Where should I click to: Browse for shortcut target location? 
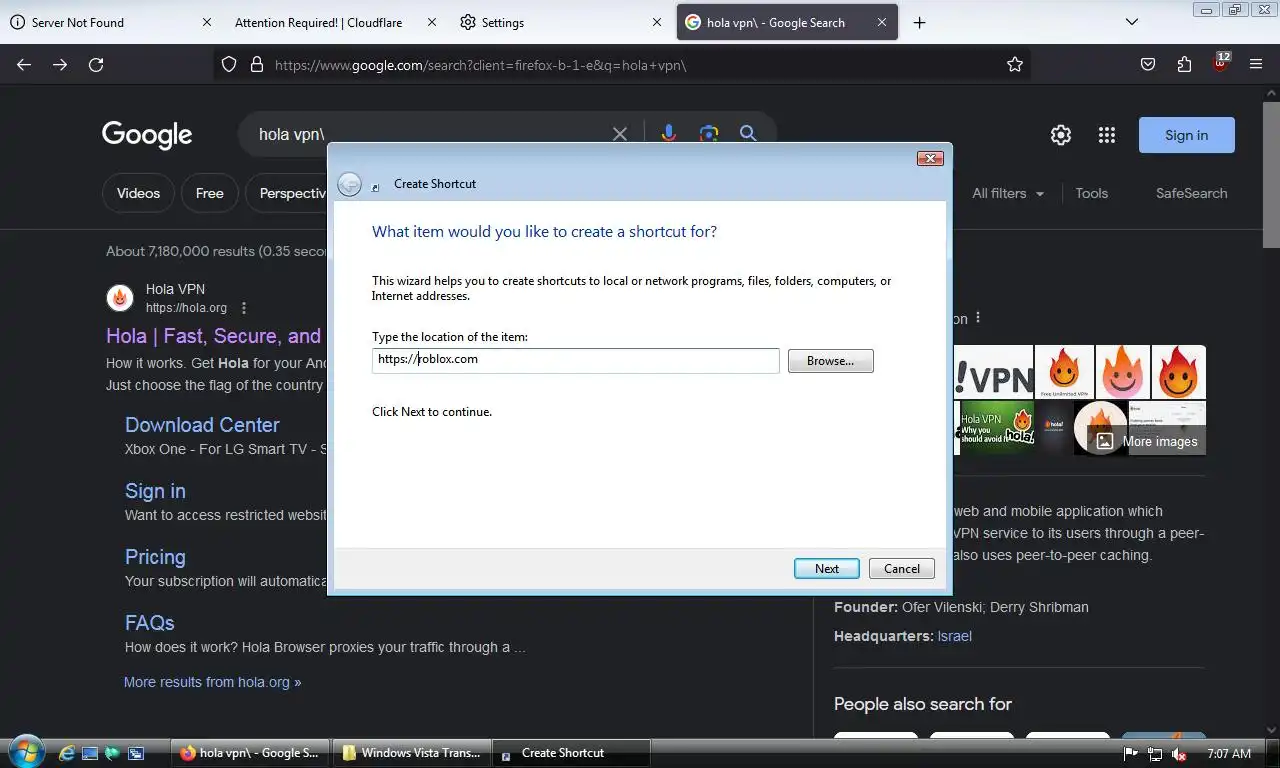pos(831,361)
